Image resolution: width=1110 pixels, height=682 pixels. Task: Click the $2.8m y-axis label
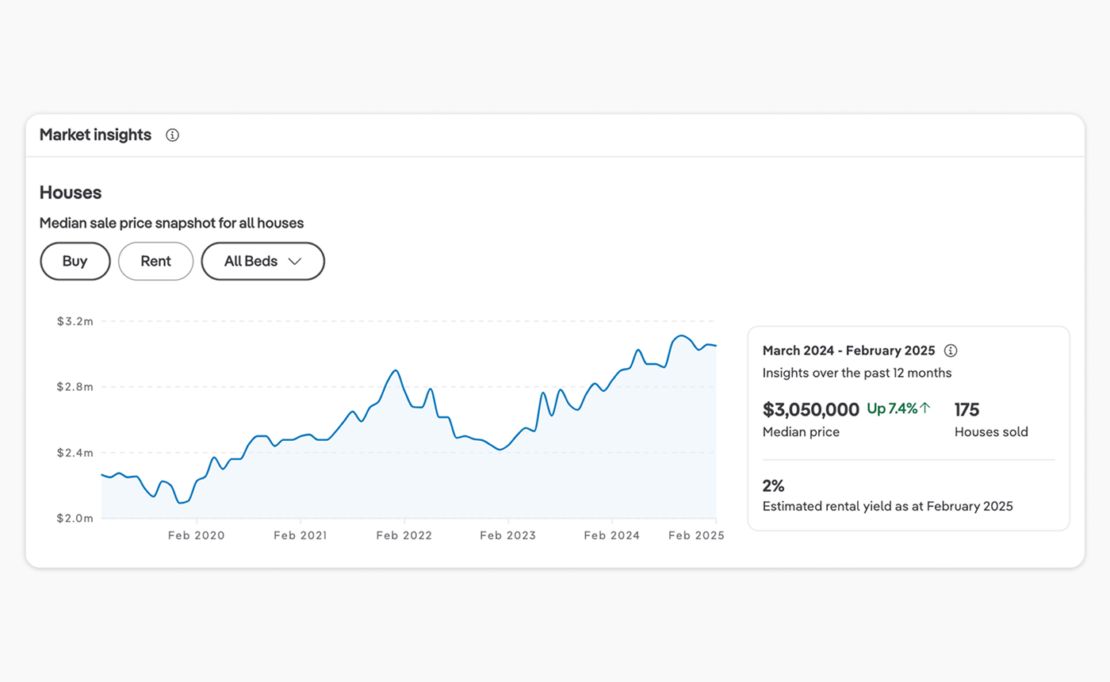[x=75, y=387]
